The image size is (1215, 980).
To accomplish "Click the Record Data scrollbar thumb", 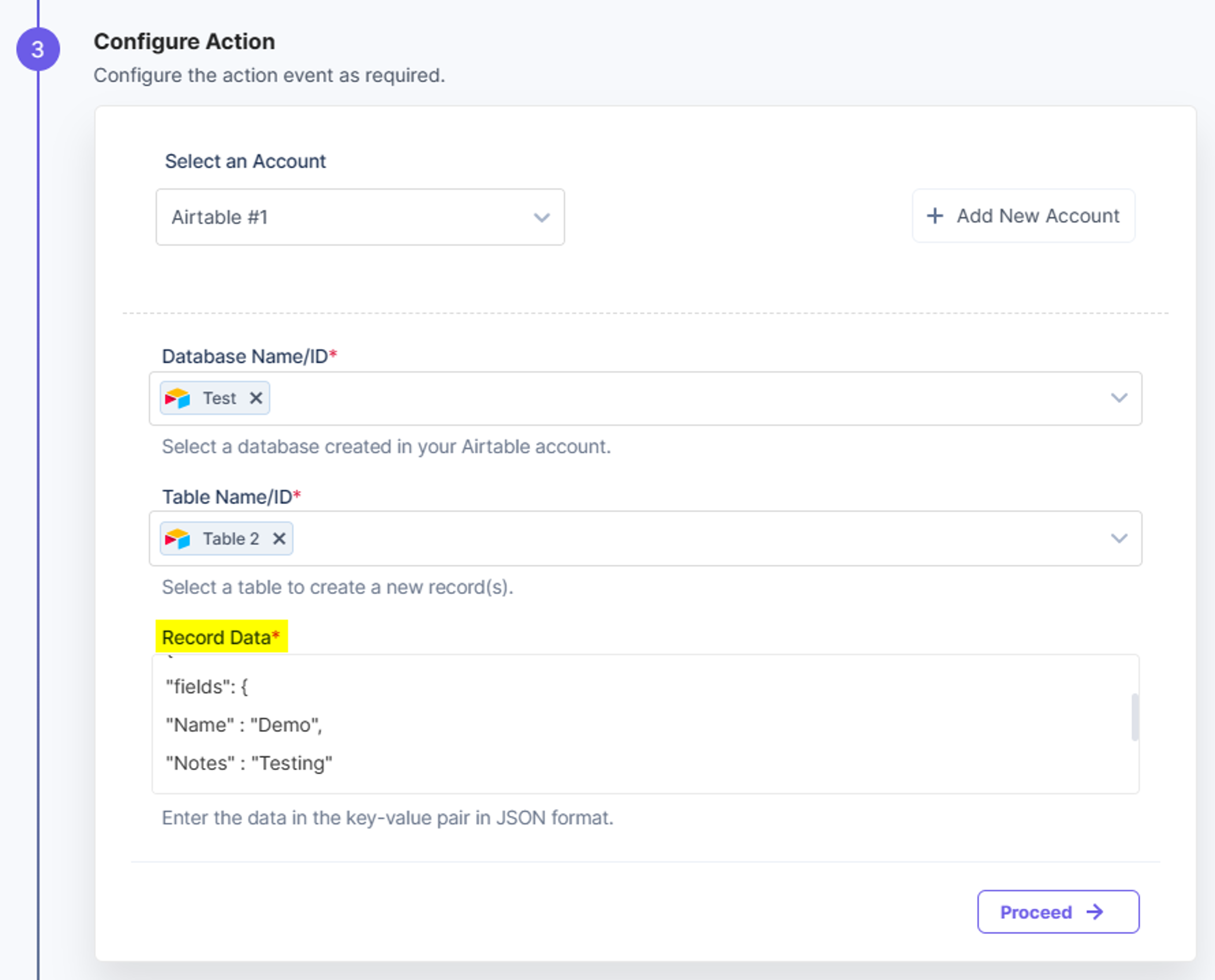I will click(x=1135, y=717).
